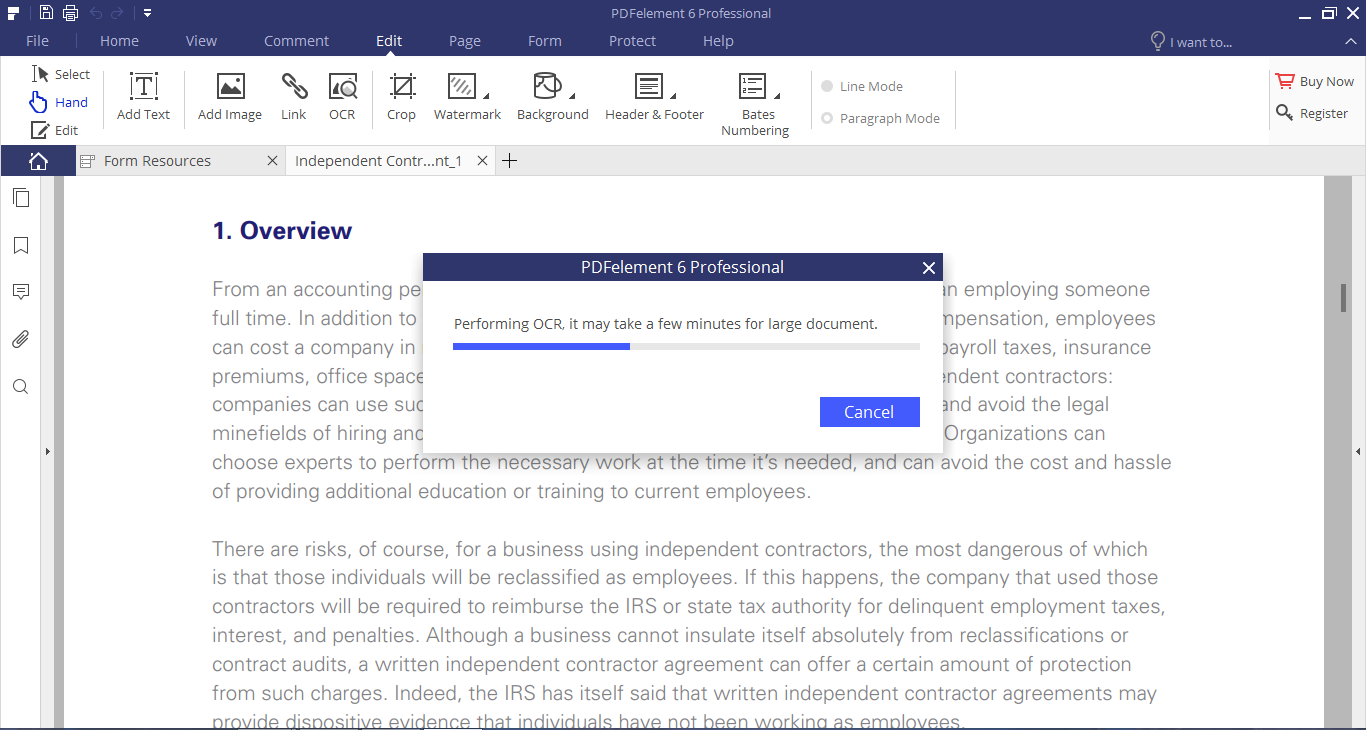The image size is (1366, 730).
Task: Open the quick access customize dropdown
Action: pos(147,13)
